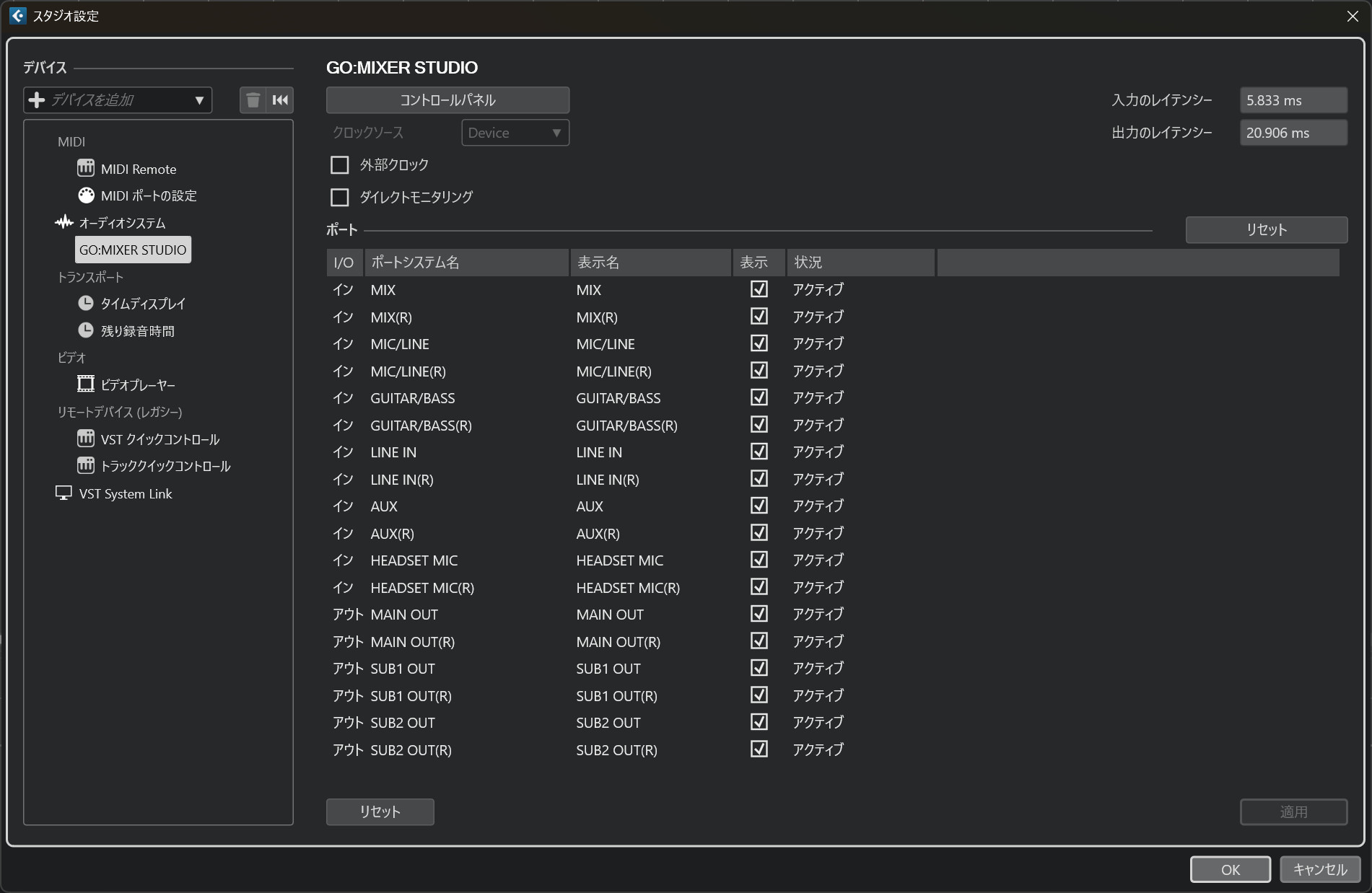This screenshot has height=893, width=1372.
Task: Click the 入力のレイテンシー value field
Action: click(x=1293, y=100)
